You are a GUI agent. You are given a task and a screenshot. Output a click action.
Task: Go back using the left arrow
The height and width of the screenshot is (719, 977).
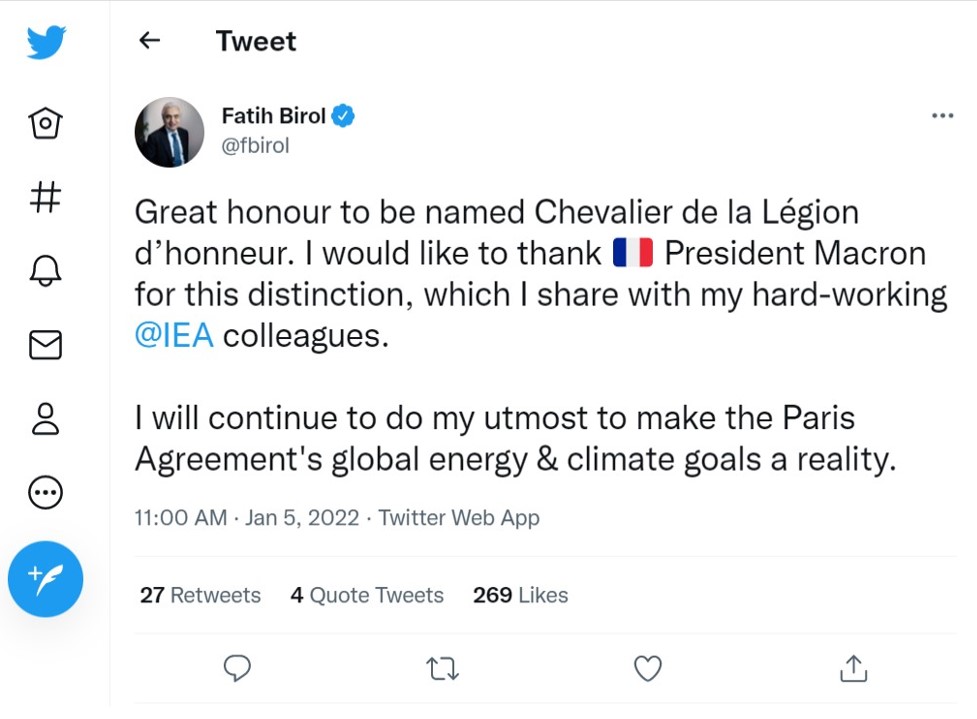click(149, 41)
